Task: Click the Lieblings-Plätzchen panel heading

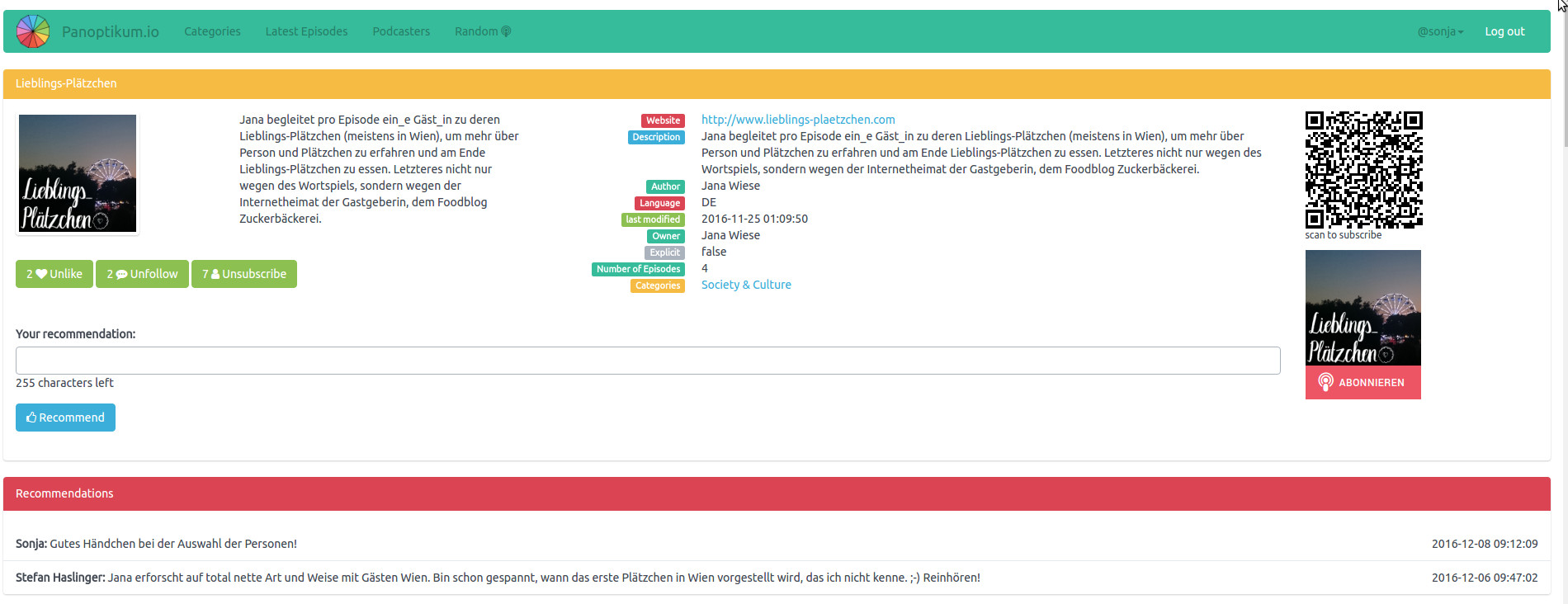Action: click(x=777, y=83)
